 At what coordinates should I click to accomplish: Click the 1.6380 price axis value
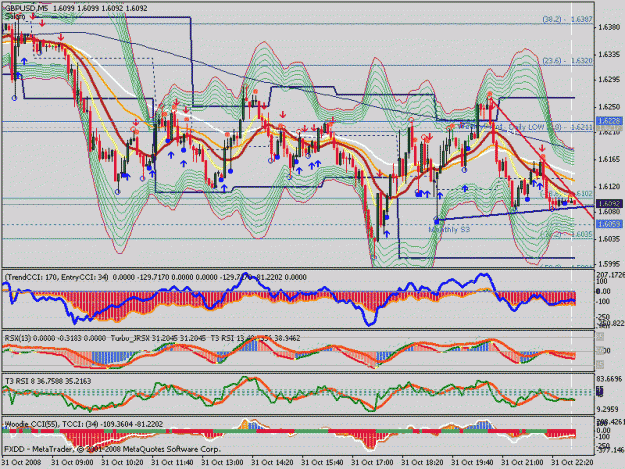tap(608, 27)
